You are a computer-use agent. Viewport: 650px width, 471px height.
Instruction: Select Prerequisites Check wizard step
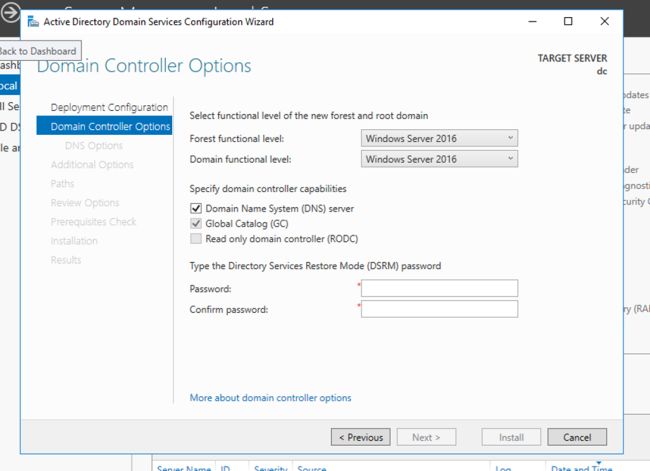tap(93, 222)
